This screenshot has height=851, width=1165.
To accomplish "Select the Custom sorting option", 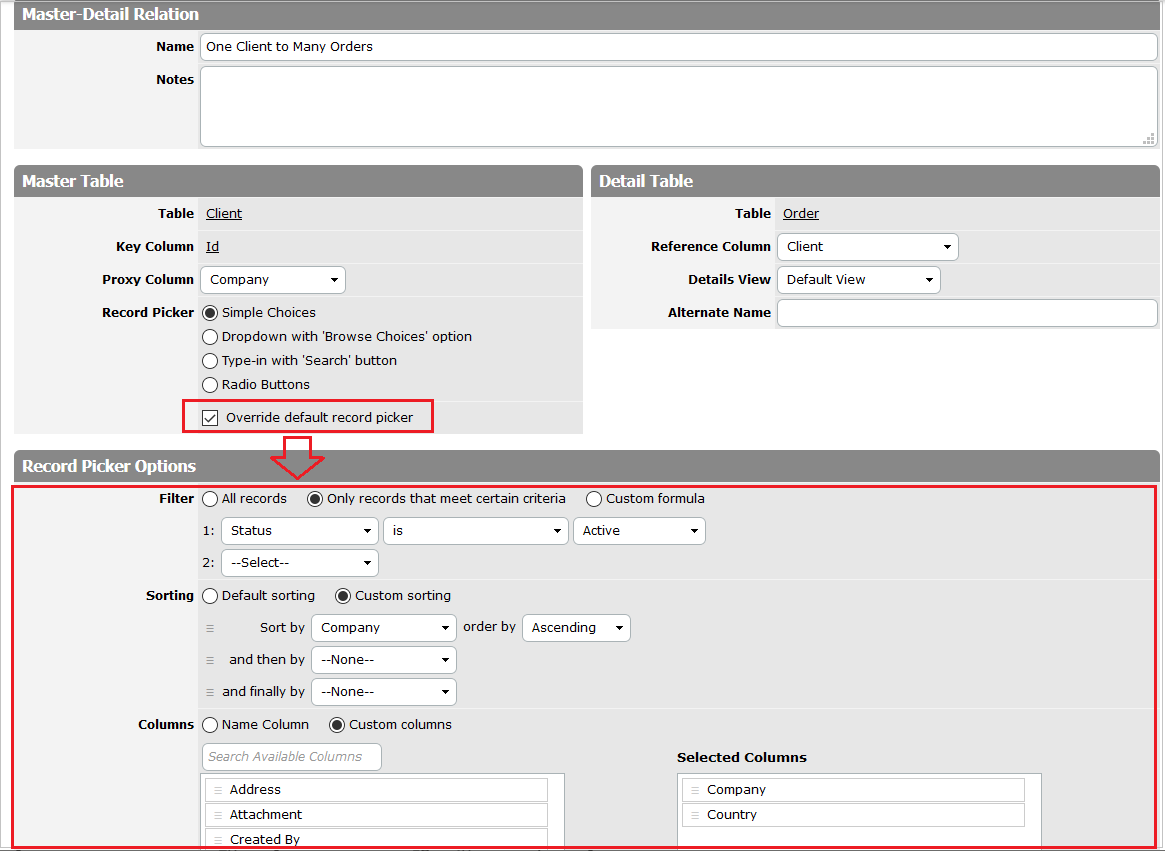I will coord(343,596).
